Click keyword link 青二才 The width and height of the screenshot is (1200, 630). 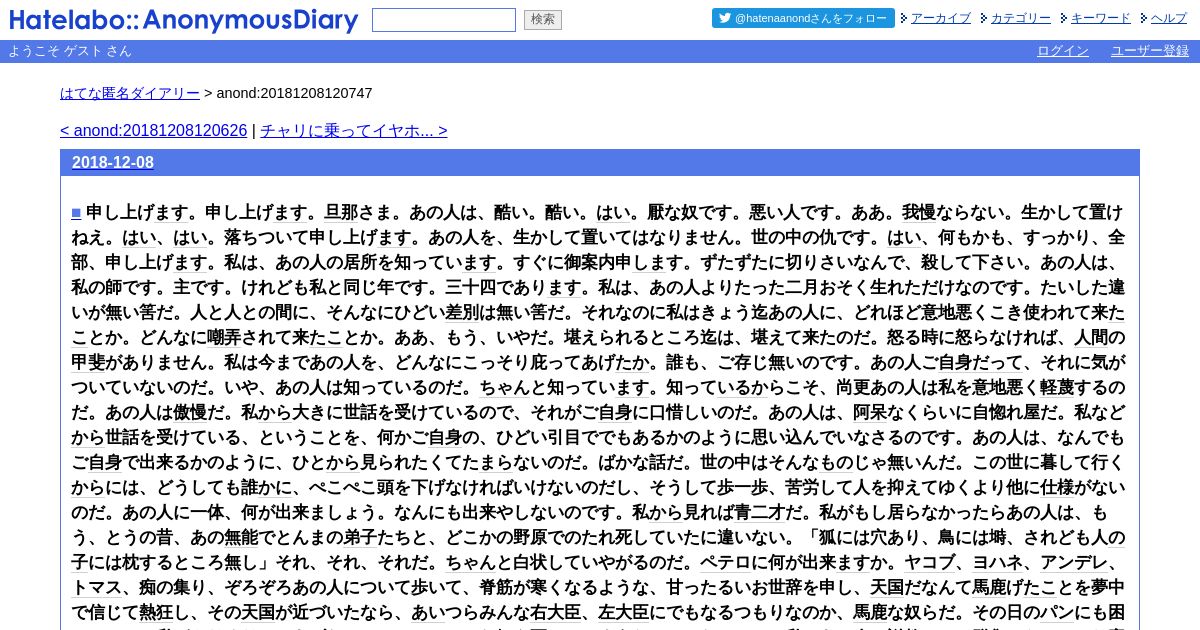tap(760, 512)
